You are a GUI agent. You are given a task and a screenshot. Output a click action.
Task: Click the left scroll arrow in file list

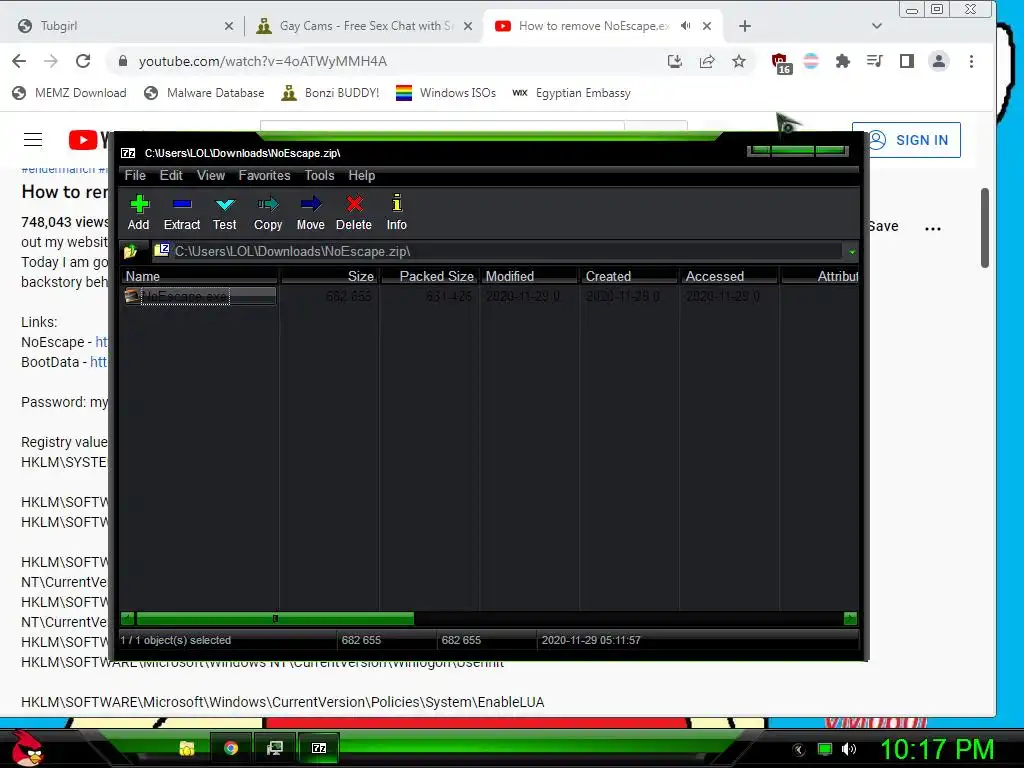coord(128,618)
